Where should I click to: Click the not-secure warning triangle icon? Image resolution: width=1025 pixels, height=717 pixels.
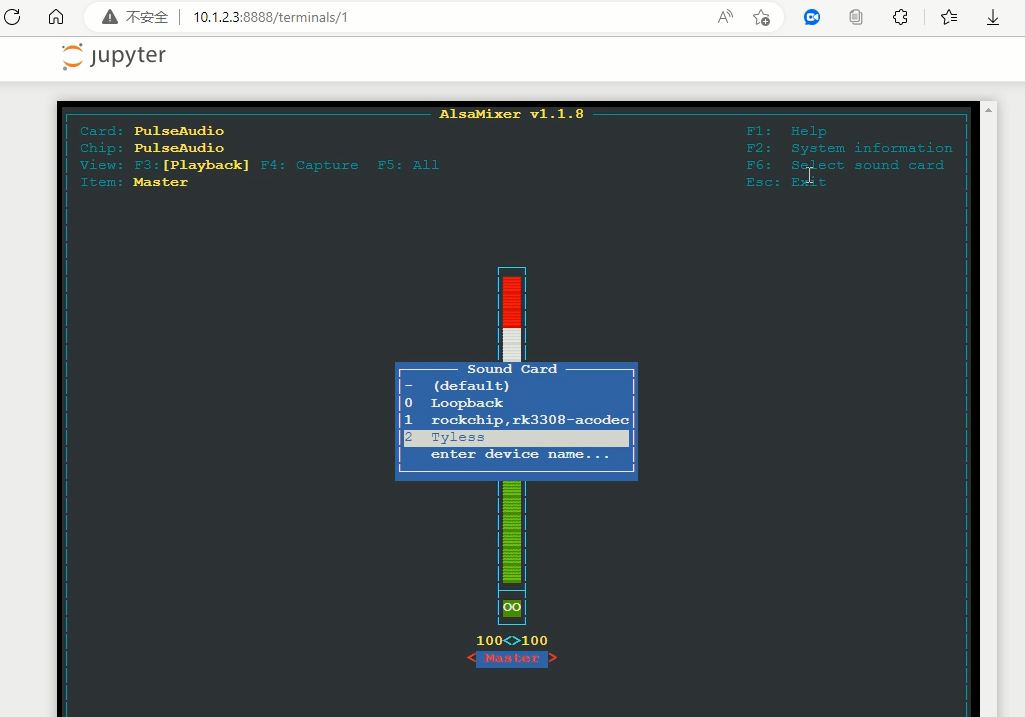pyautogui.click(x=110, y=17)
